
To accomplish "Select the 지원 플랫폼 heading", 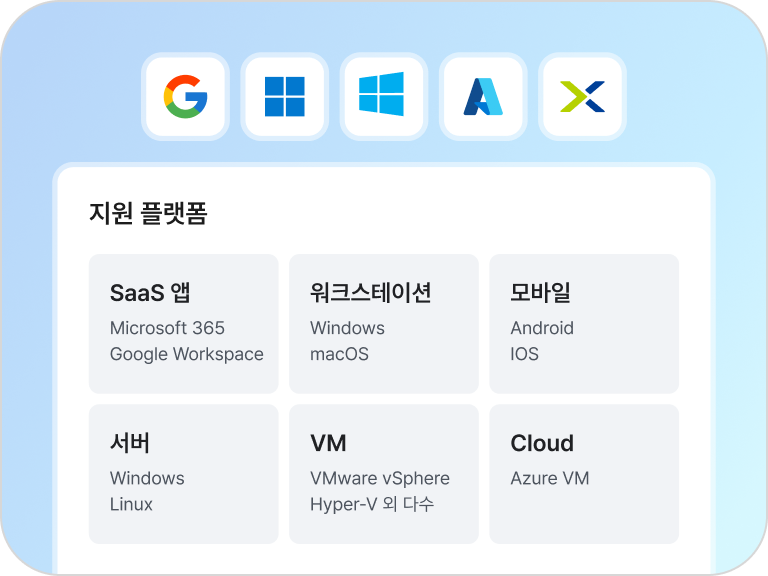I will click(x=148, y=214).
